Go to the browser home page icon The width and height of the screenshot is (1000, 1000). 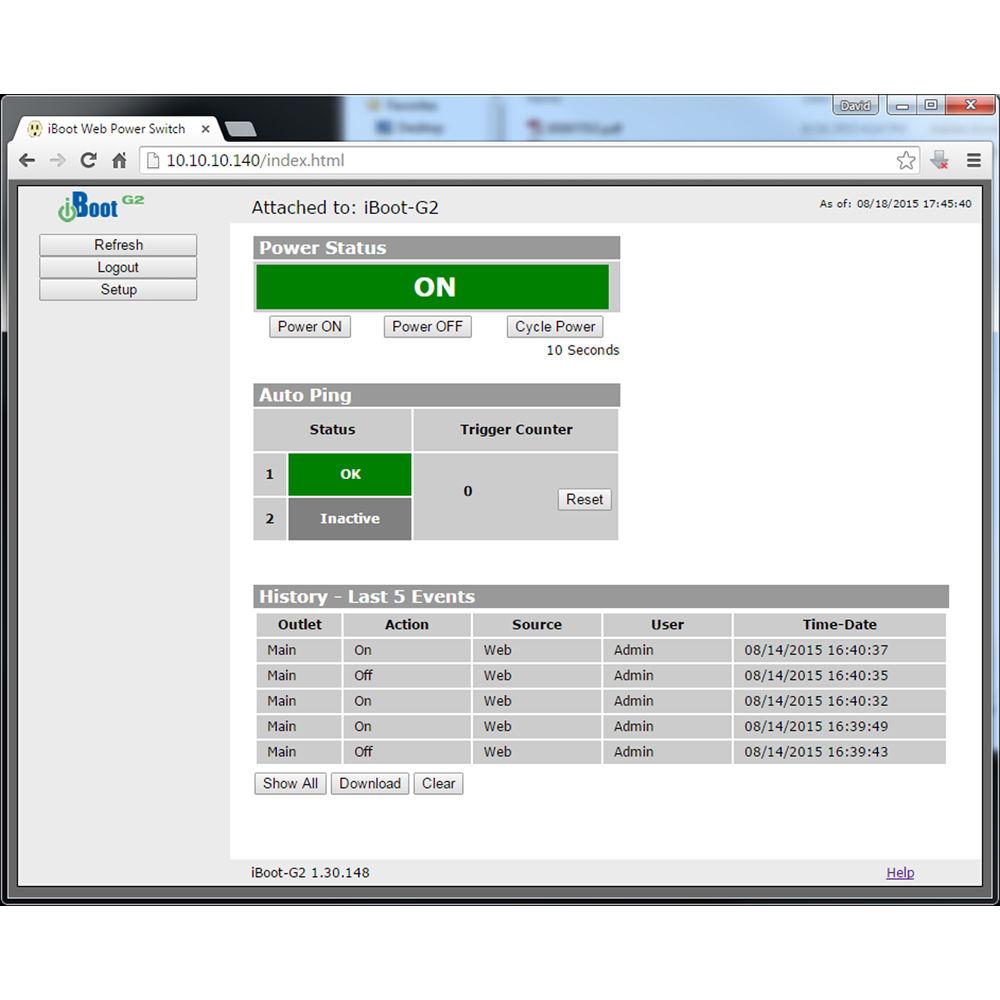pyautogui.click(x=119, y=160)
